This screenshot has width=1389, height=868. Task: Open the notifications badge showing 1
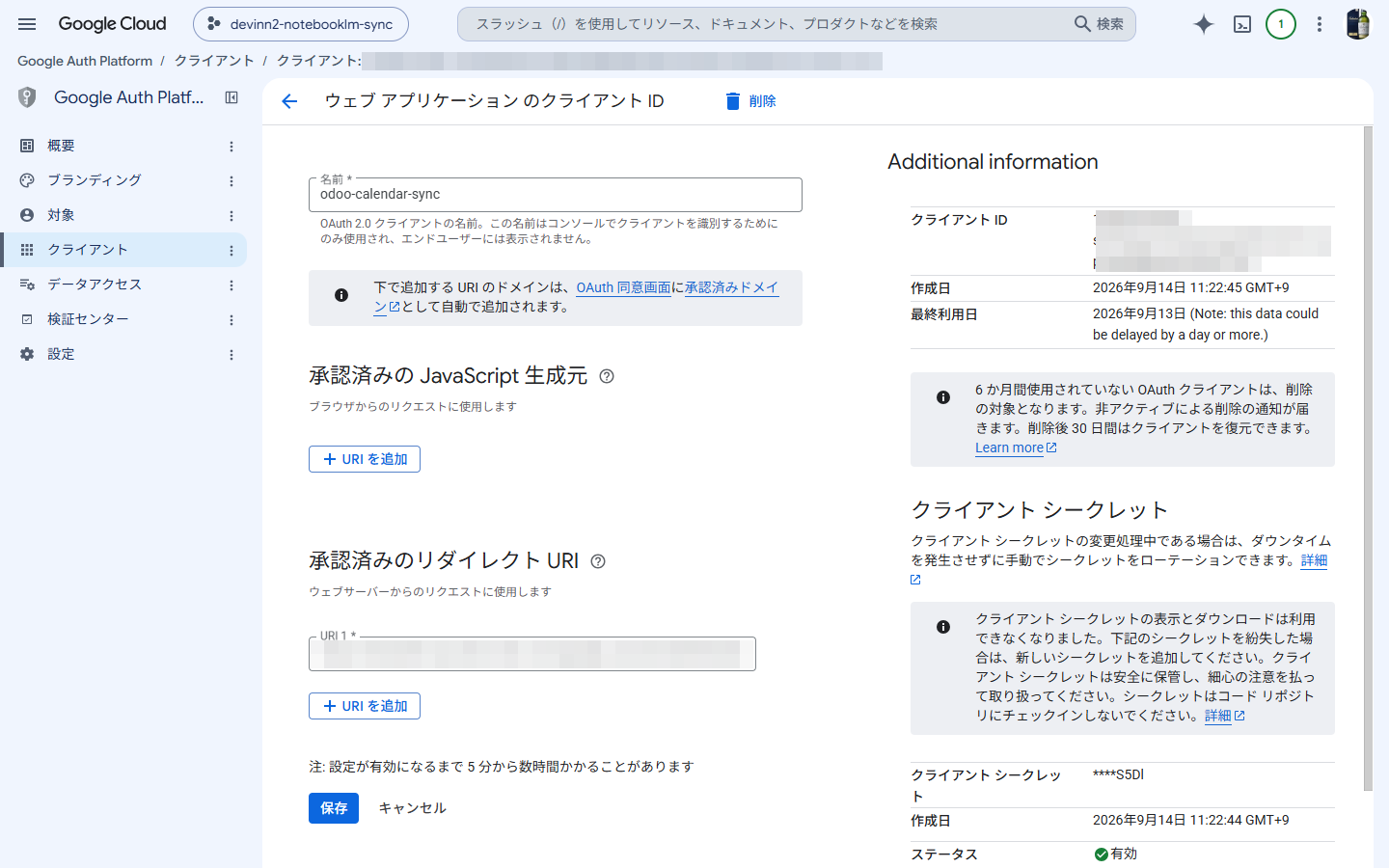(x=1281, y=24)
